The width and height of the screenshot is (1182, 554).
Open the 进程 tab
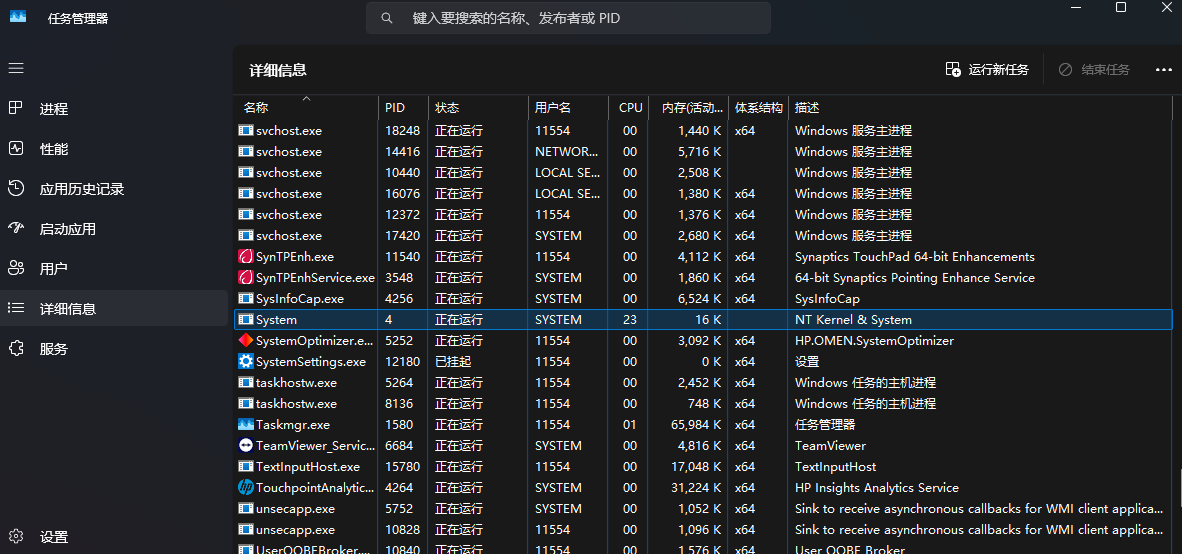tap(114, 109)
